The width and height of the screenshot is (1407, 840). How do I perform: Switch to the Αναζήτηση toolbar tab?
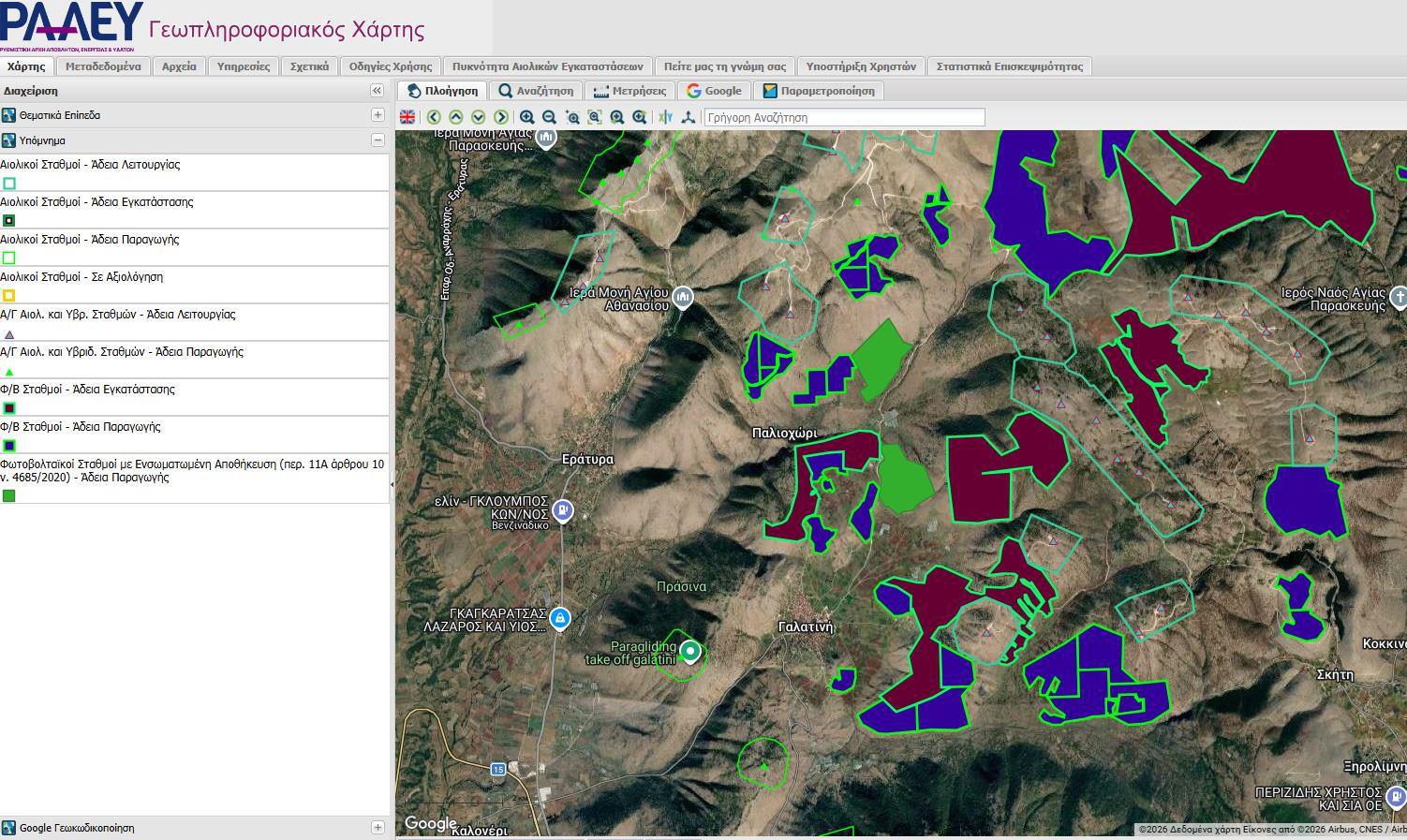536,91
